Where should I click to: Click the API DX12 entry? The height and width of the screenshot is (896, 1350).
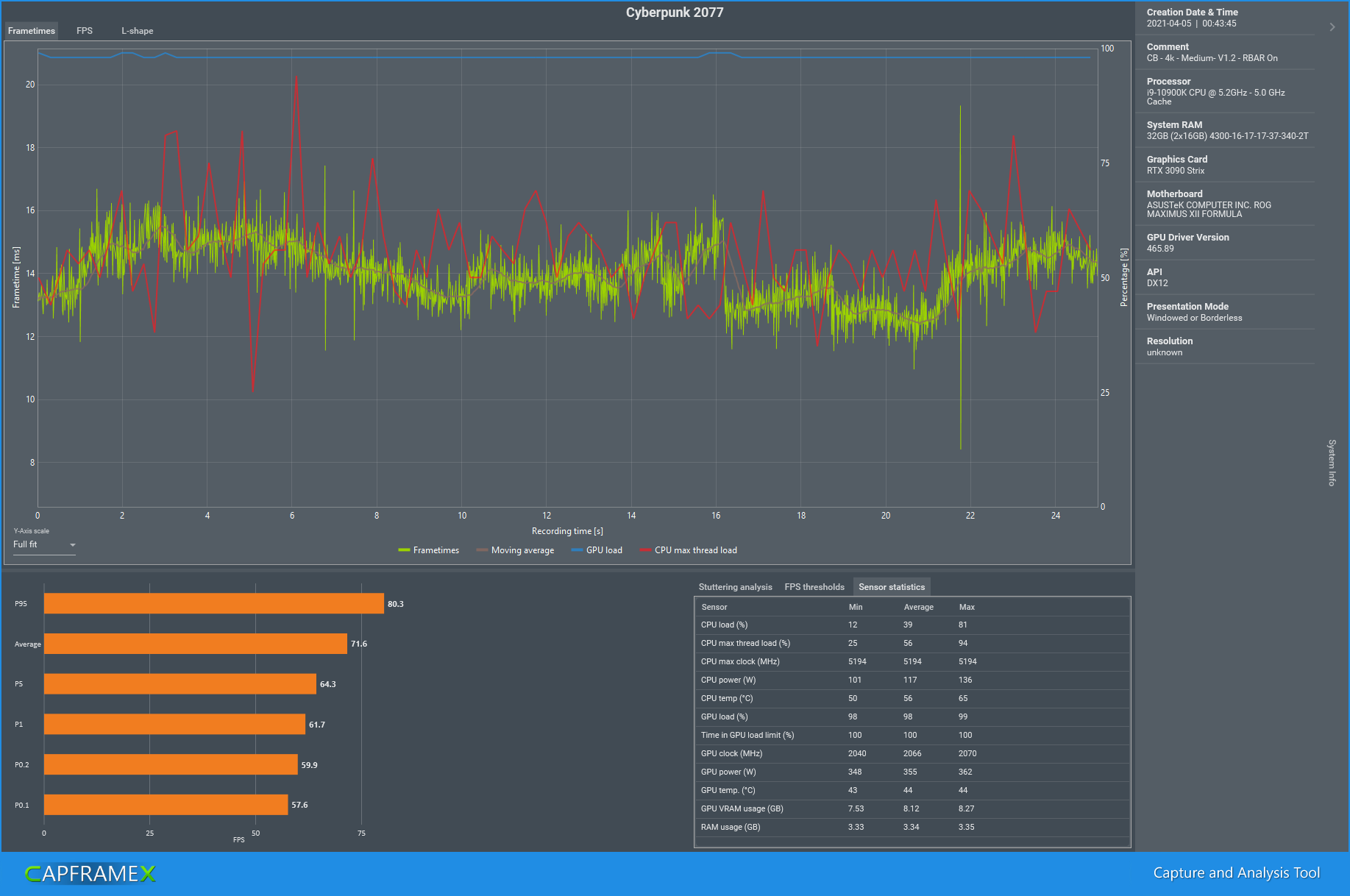point(1225,277)
